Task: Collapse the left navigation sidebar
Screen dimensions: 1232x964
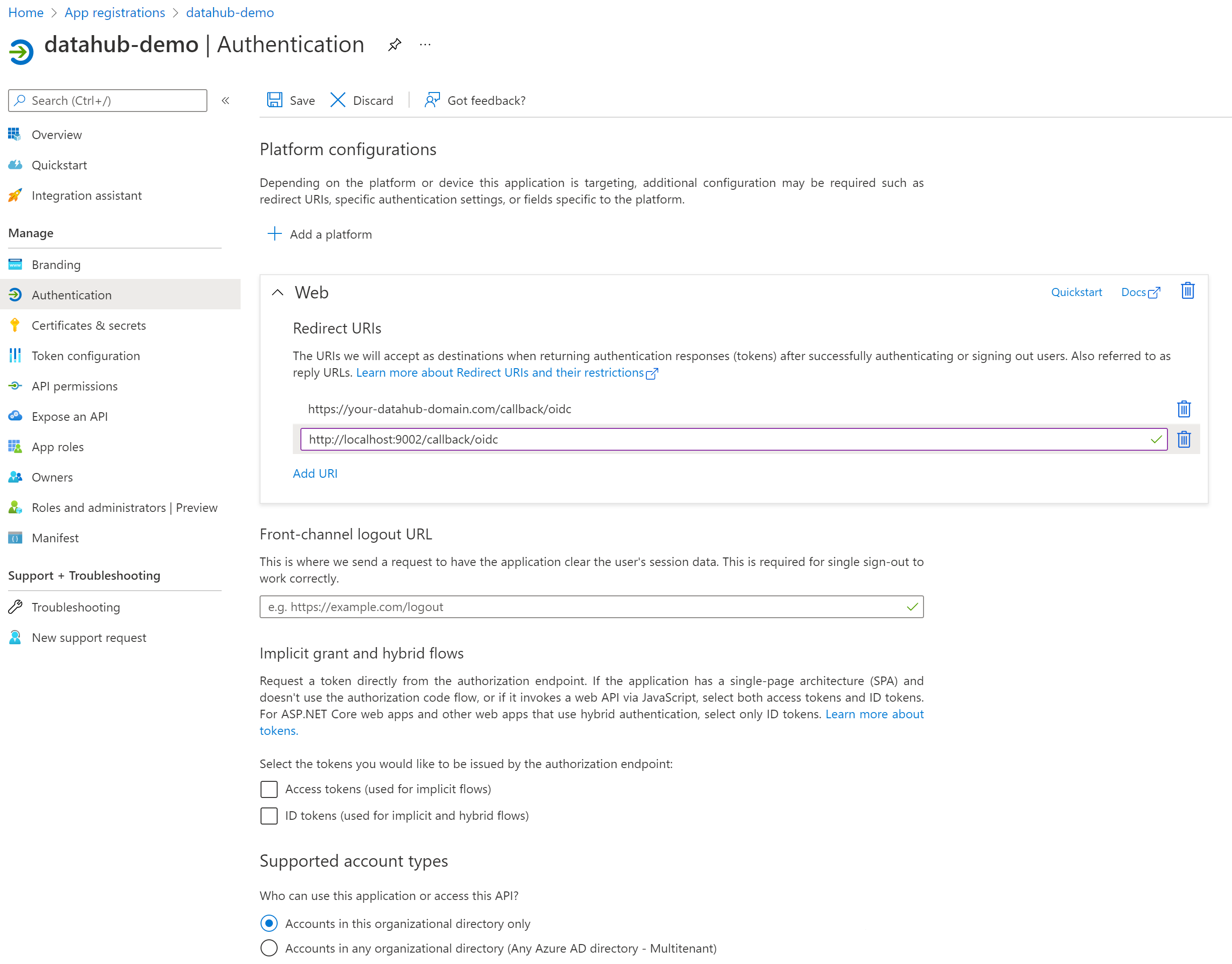Action: pyautogui.click(x=226, y=101)
